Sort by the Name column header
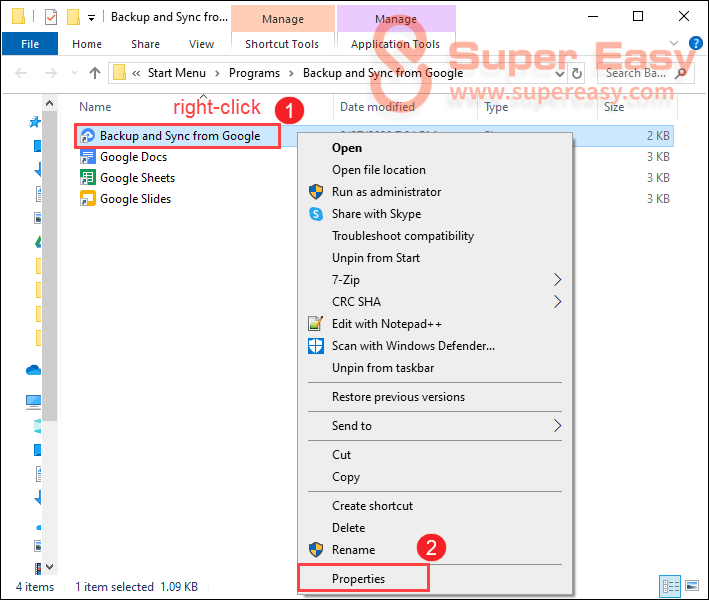Image resolution: width=709 pixels, height=600 pixels. 95,107
